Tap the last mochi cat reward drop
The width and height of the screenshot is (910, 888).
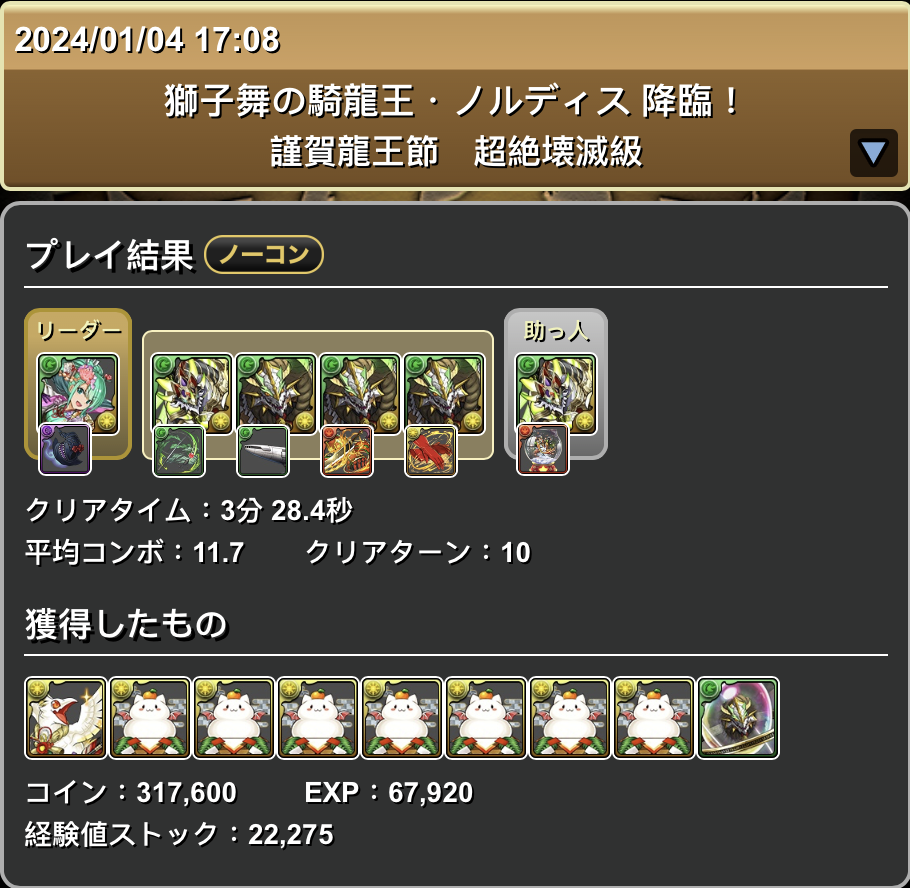[x=654, y=718]
